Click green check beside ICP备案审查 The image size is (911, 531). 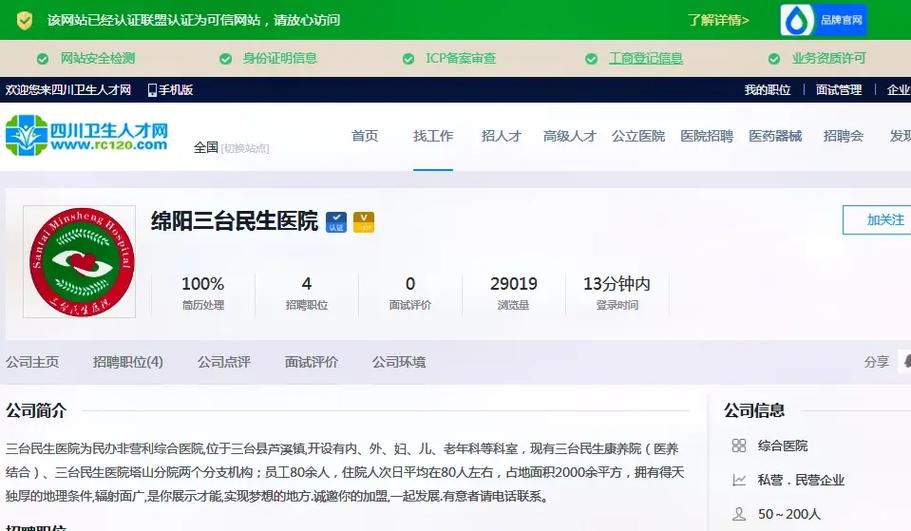408,59
